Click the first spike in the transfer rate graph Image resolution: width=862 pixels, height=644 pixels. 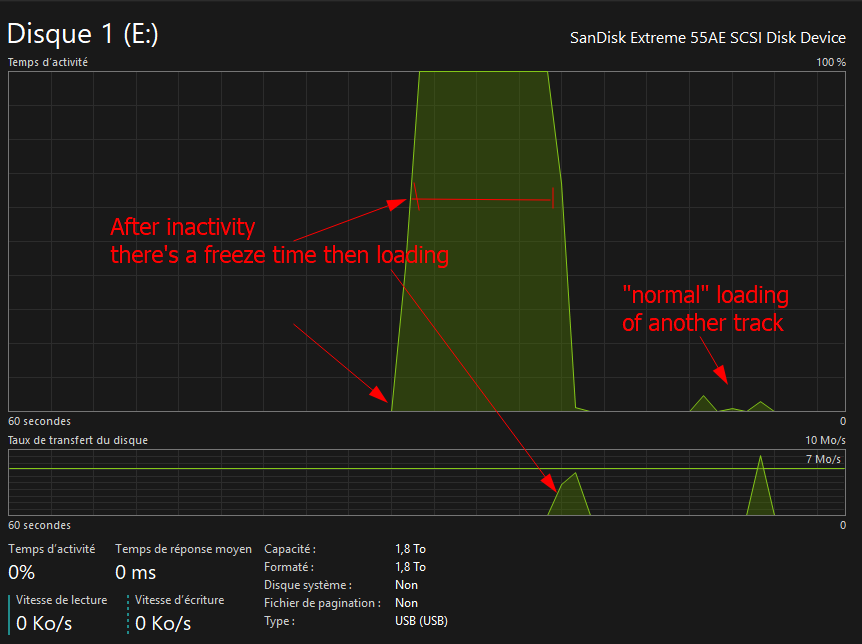coord(569,497)
